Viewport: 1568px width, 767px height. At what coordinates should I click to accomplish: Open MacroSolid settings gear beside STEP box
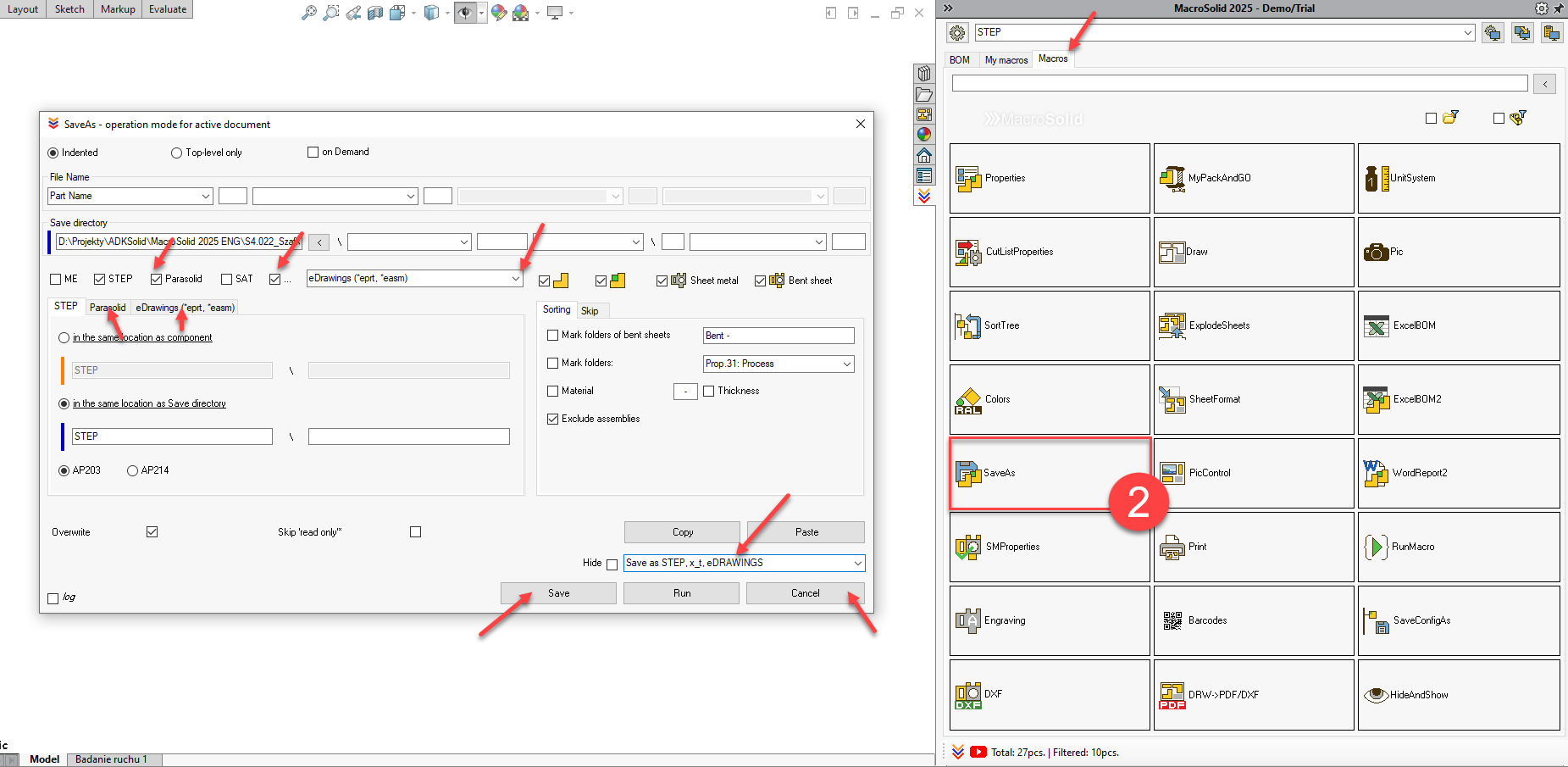point(957,33)
